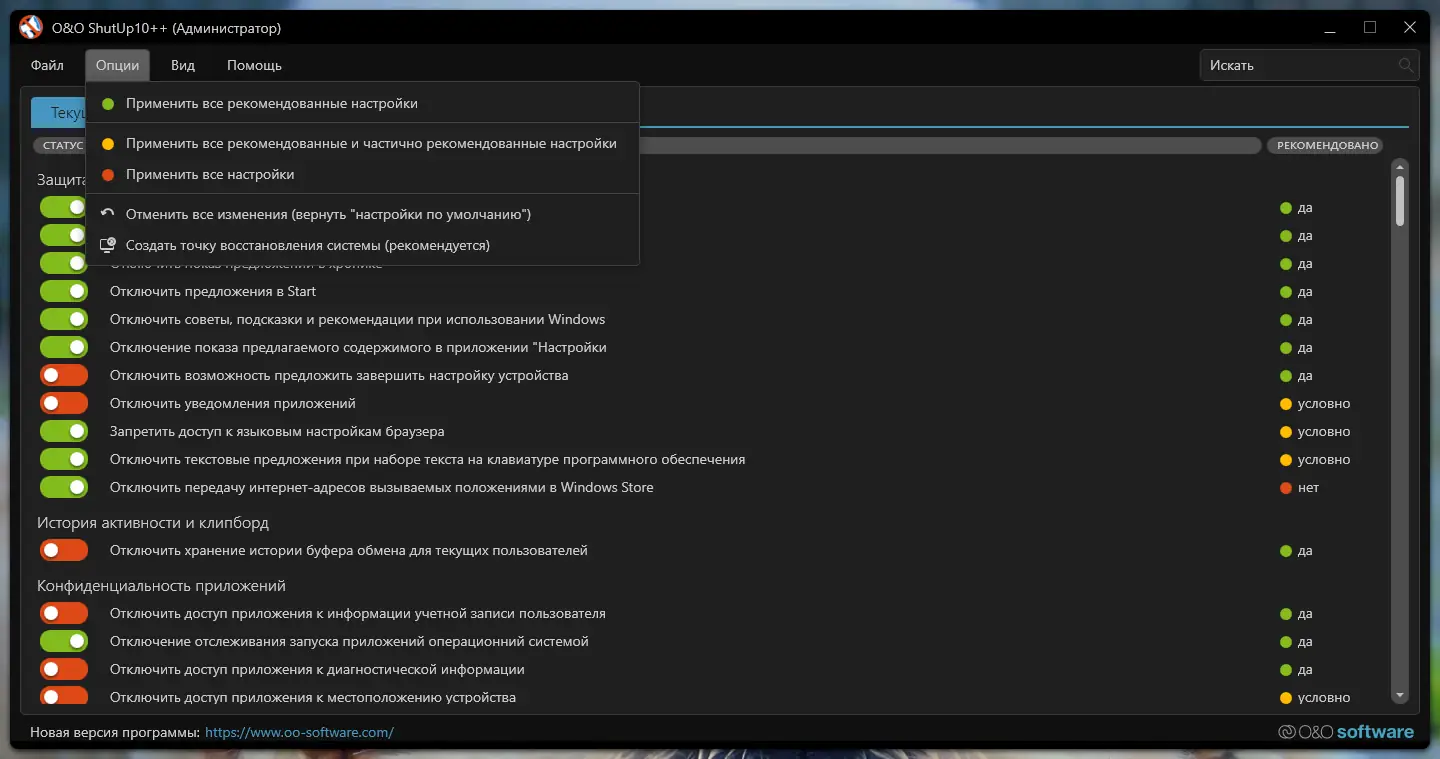Click the text Отключить предложения в Start
Screen dimensions: 1440x759
coord(213,292)
